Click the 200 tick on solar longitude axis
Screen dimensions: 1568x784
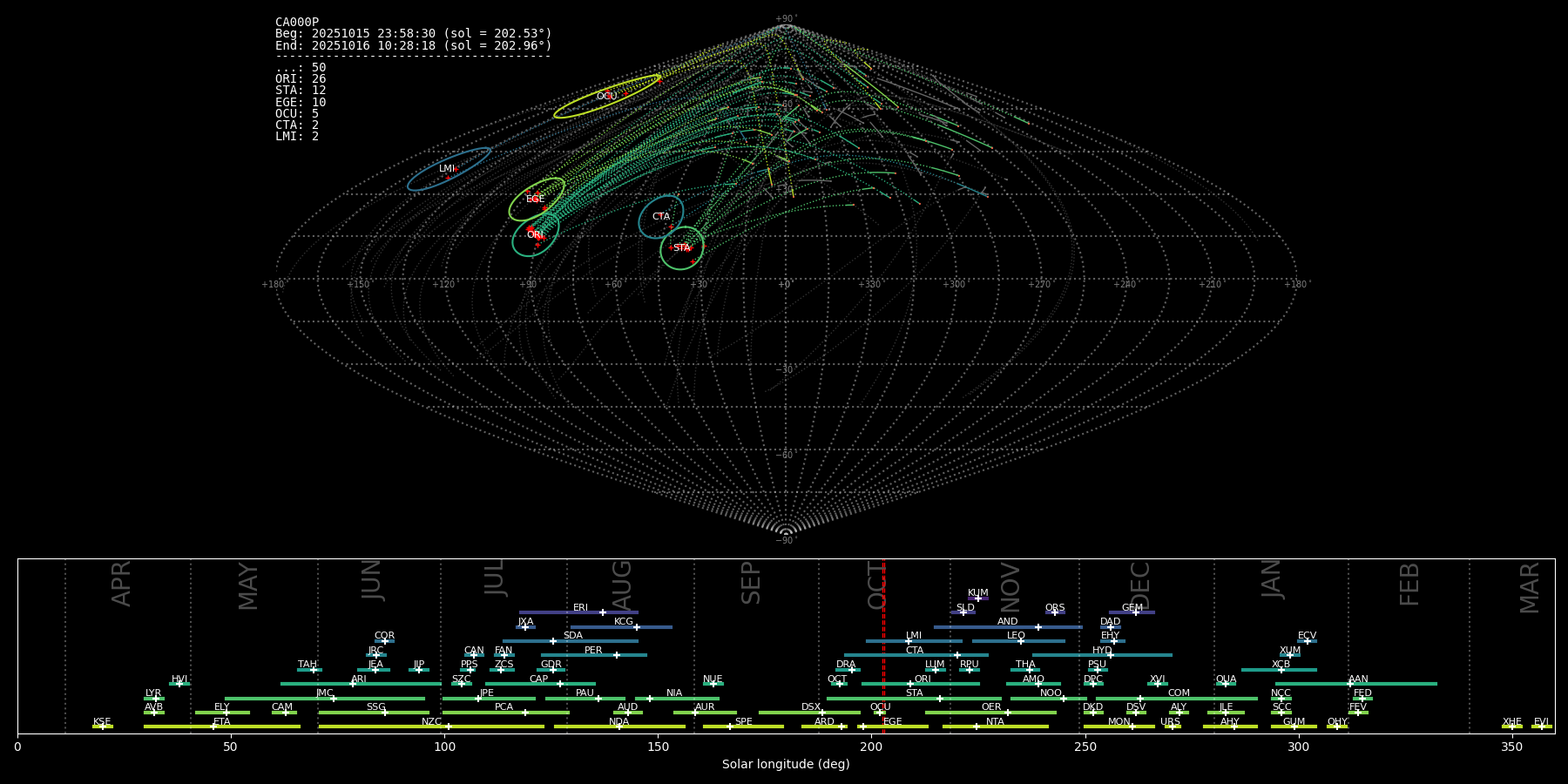pyautogui.click(x=871, y=747)
